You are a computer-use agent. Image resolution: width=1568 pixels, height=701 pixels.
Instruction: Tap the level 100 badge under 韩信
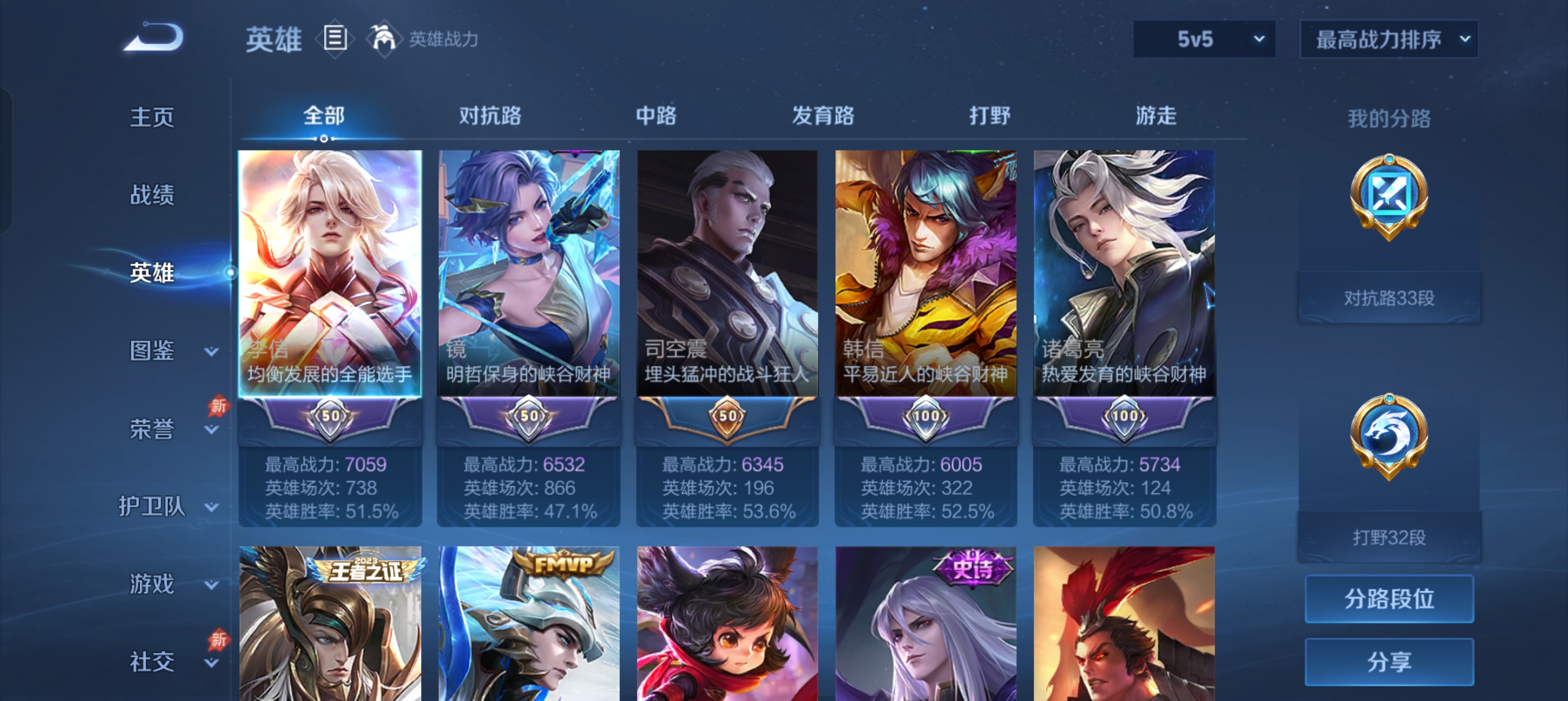[926, 417]
